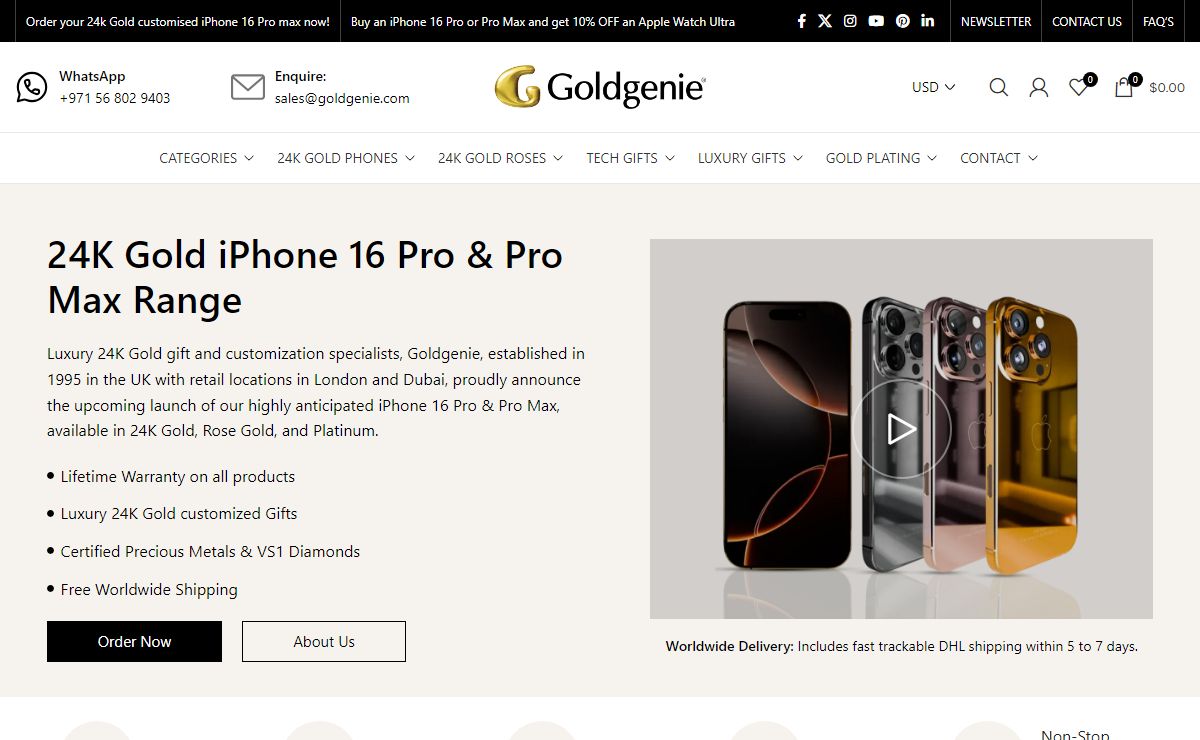This screenshot has width=1200, height=740.
Task: Open the user account icon
Action: tap(1038, 87)
